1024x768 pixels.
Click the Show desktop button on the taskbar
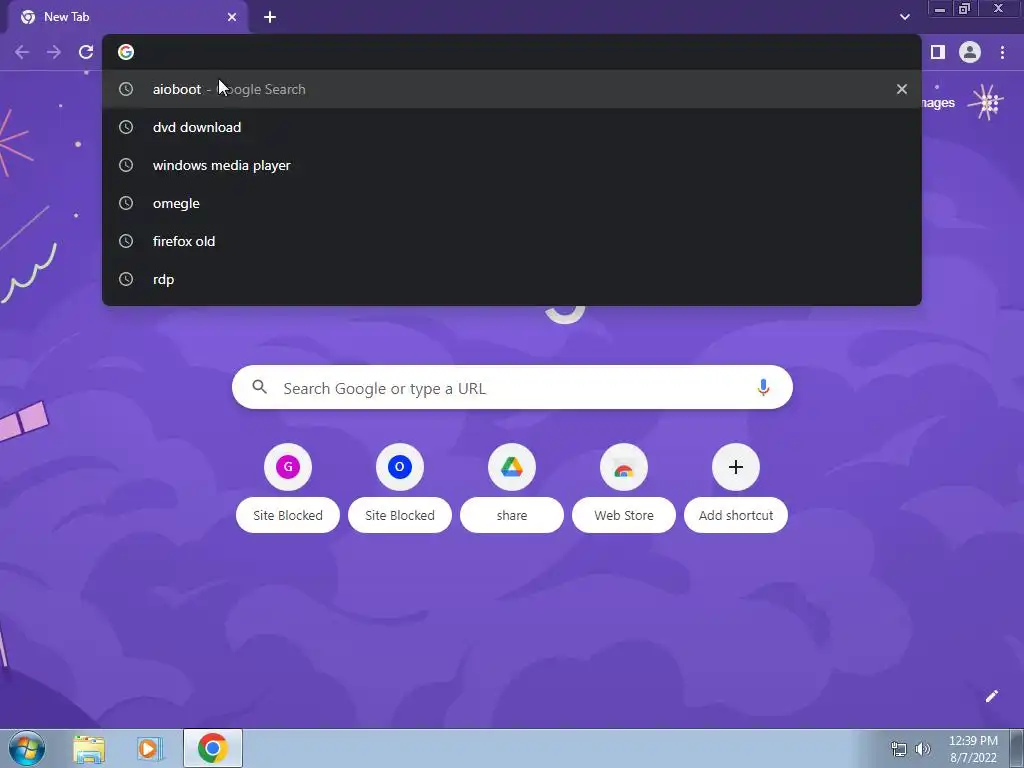coord(1017,748)
